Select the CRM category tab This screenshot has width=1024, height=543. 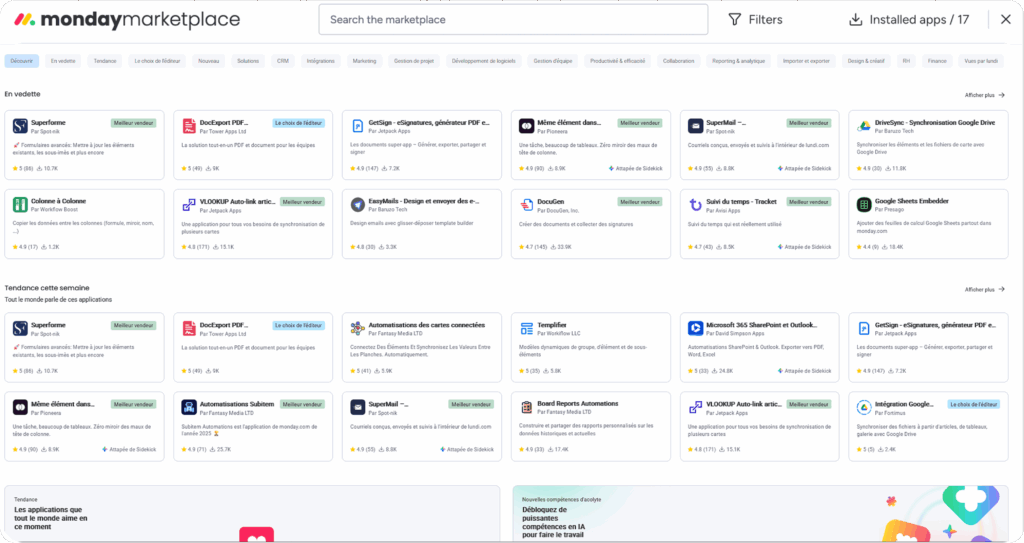[x=283, y=61]
